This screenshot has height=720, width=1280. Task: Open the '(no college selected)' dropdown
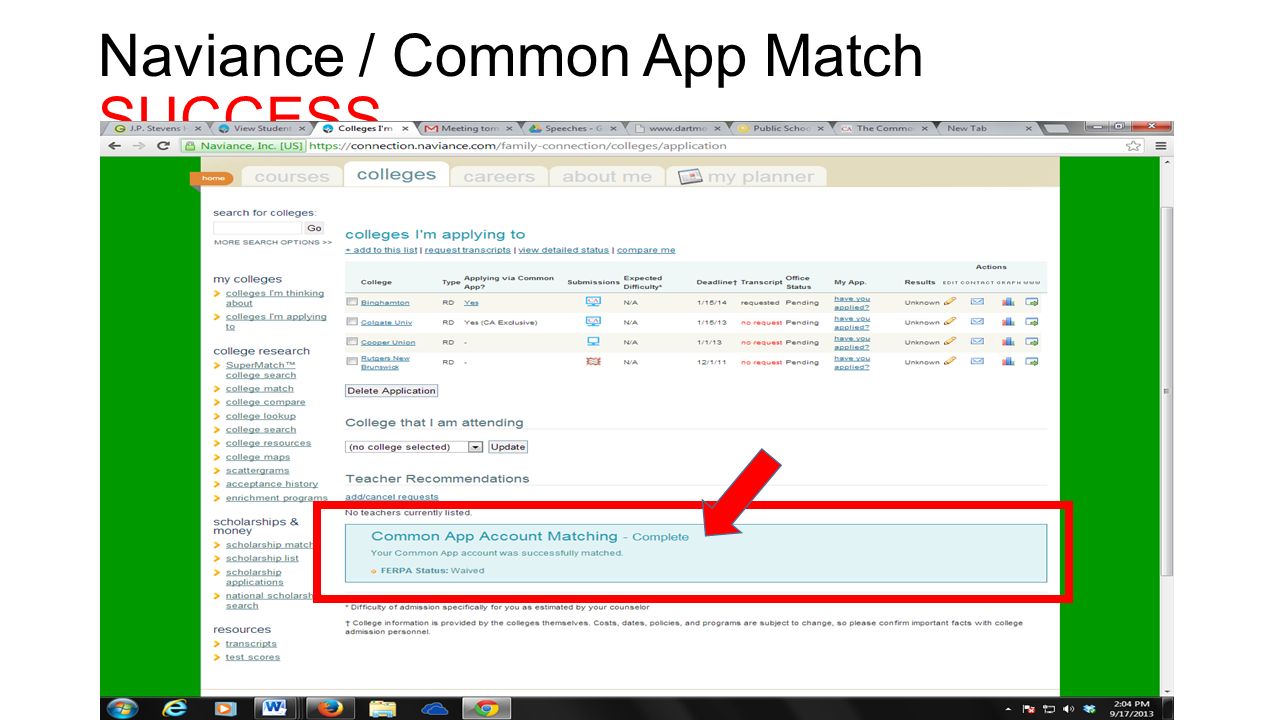[x=414, y=447]
